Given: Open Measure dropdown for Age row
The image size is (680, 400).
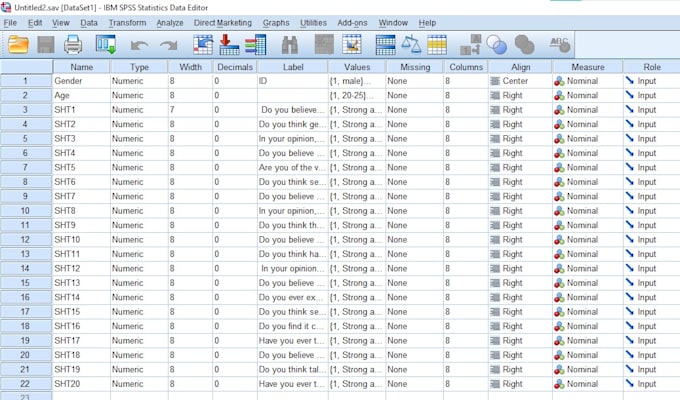Looking at the screenshot, I should coord(588,95).
